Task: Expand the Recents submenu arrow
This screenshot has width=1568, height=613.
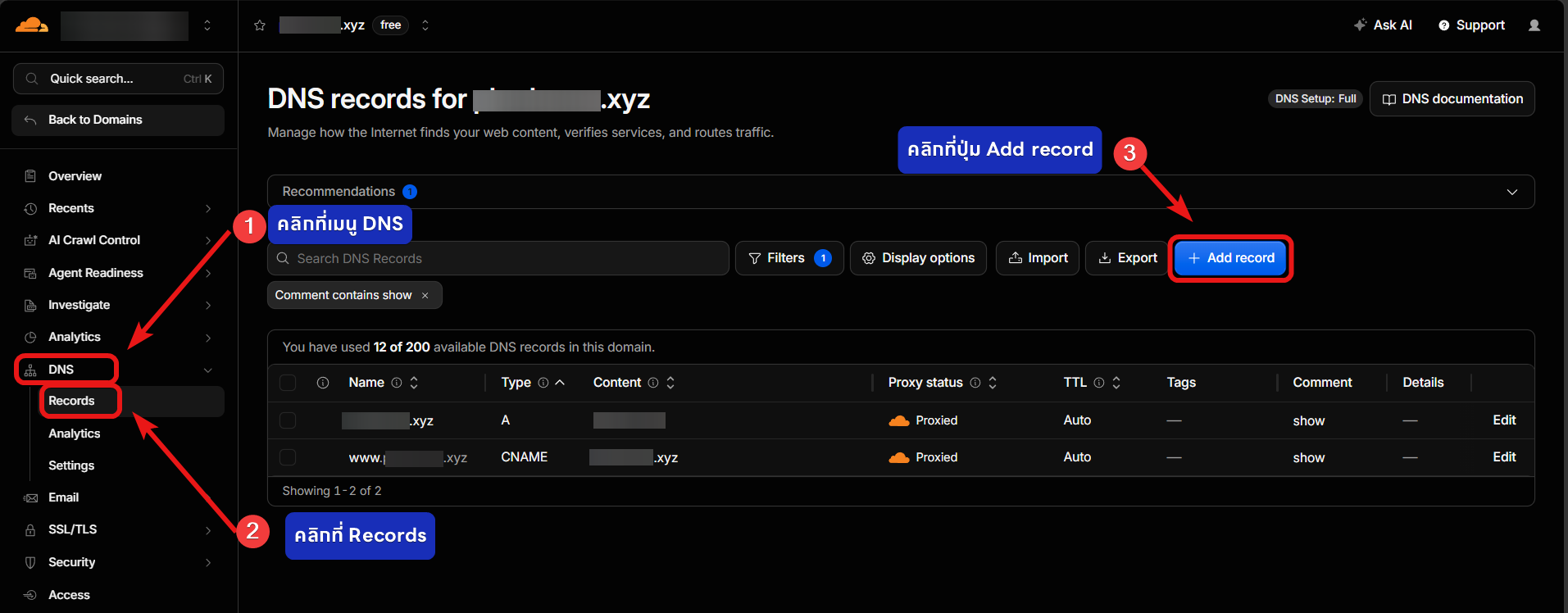Action: click(x=208, y=208)
